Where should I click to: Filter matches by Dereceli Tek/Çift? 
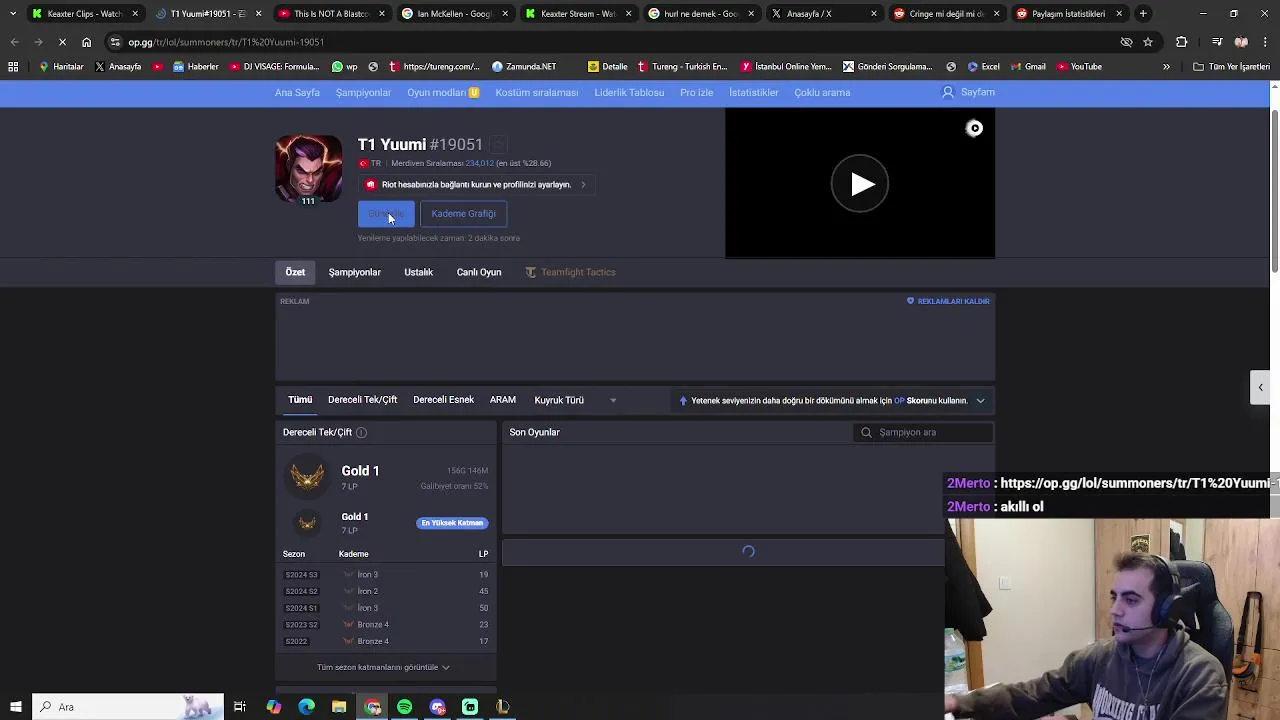[x=362, y=400]
